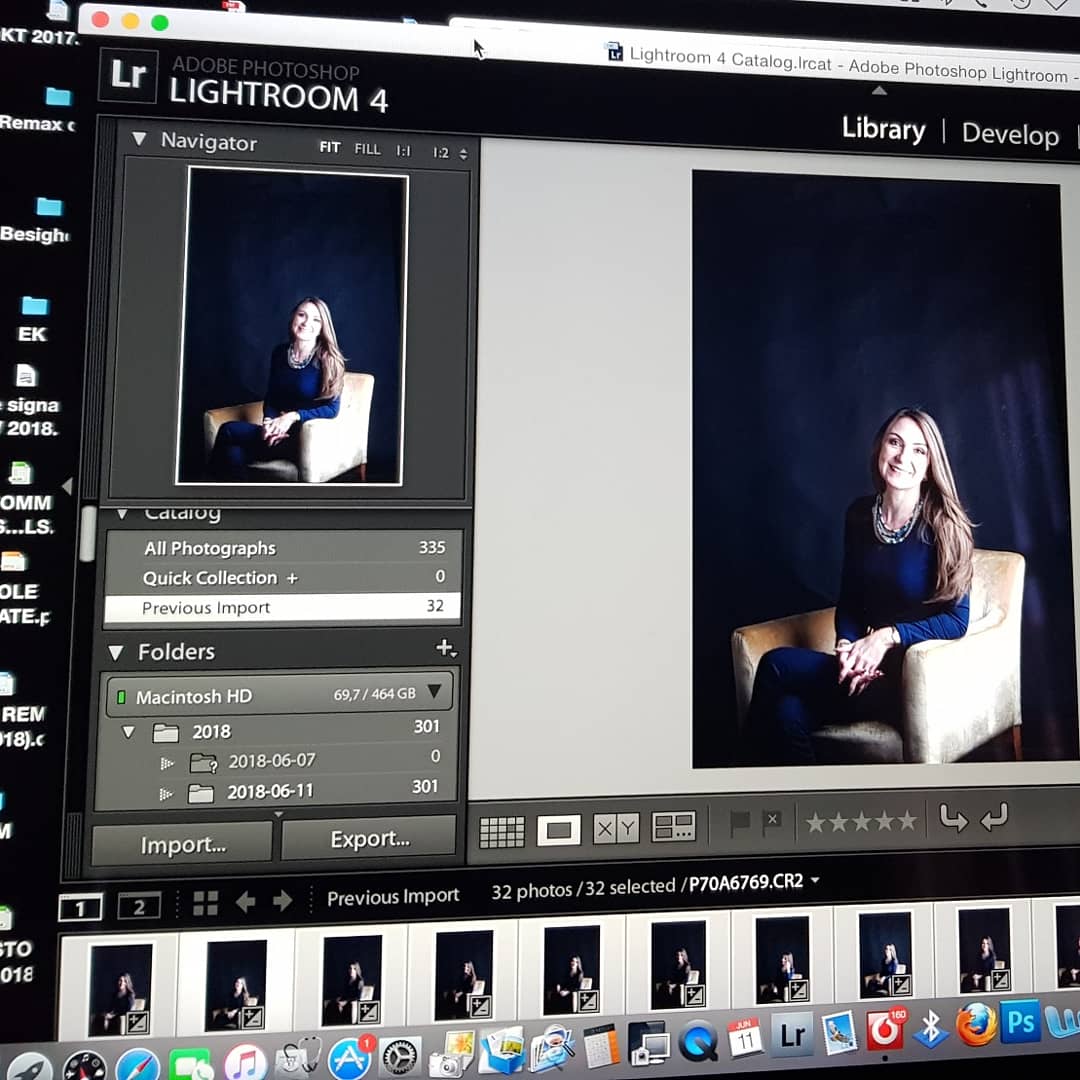Set Navigator zoom to FIT

point(330,147)
